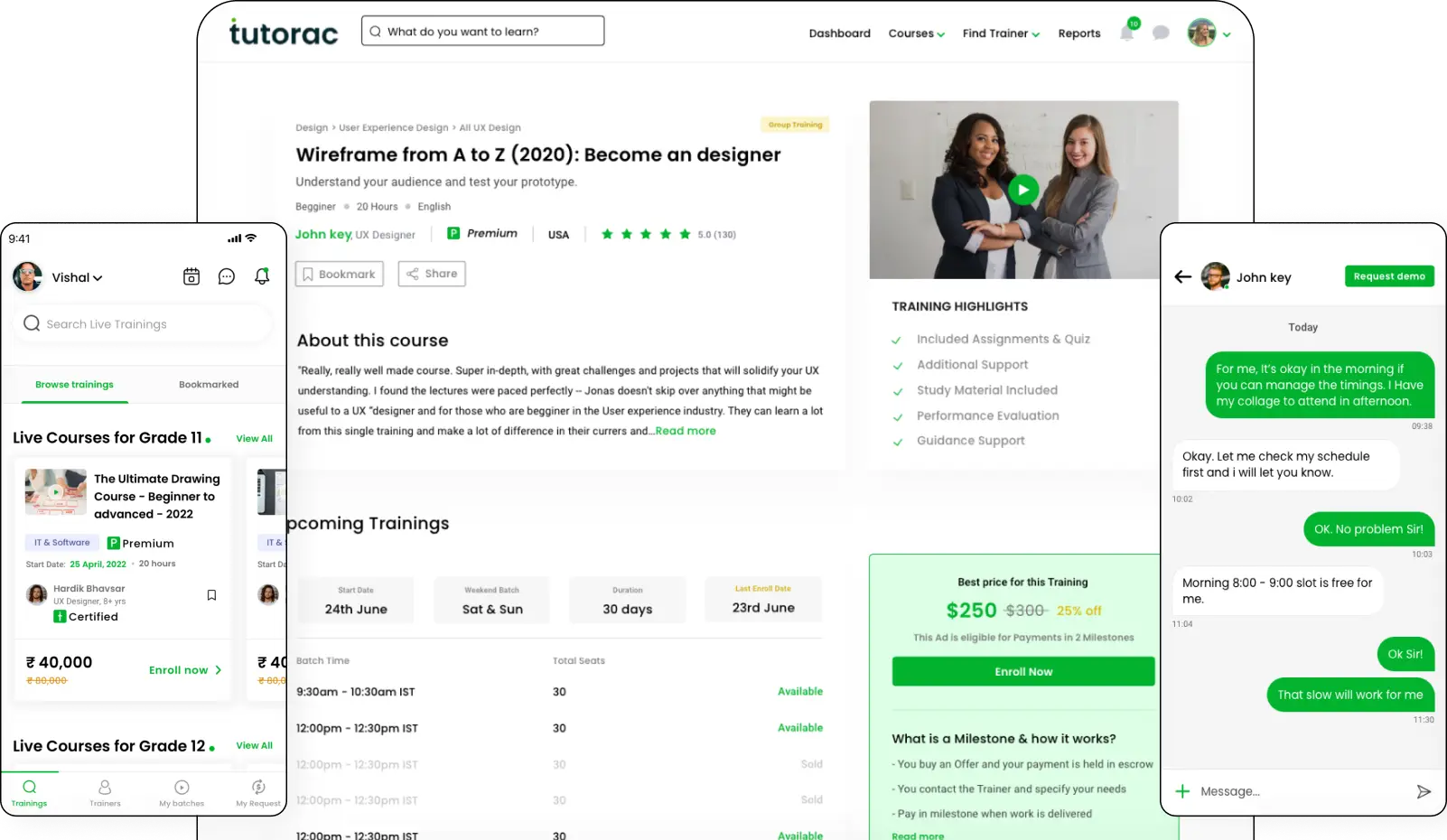Open the Vishal account dropdown
The image size is (1447, 840).
(x=76, y=277)
